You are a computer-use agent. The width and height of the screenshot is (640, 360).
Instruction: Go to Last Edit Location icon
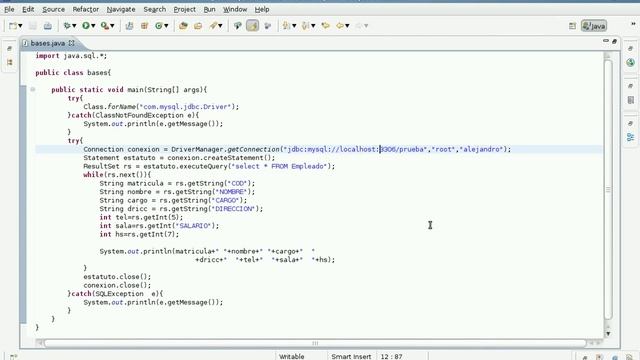pyautogui.click(x=325, y=26)
